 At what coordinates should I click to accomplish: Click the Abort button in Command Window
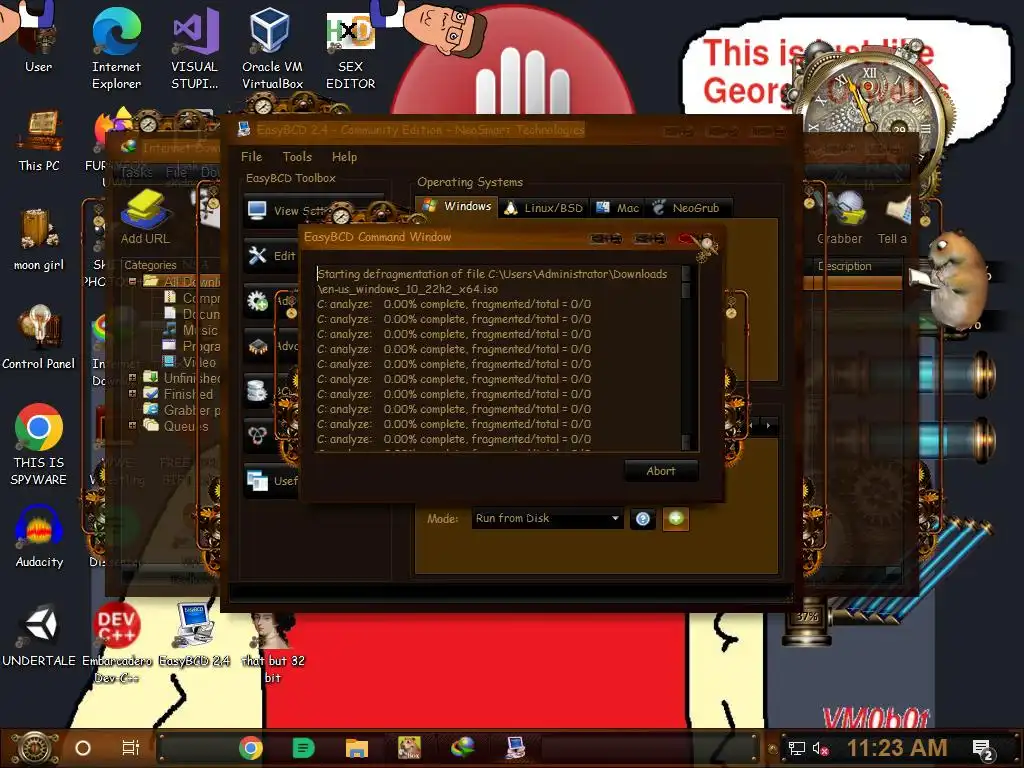coord(661,471)
